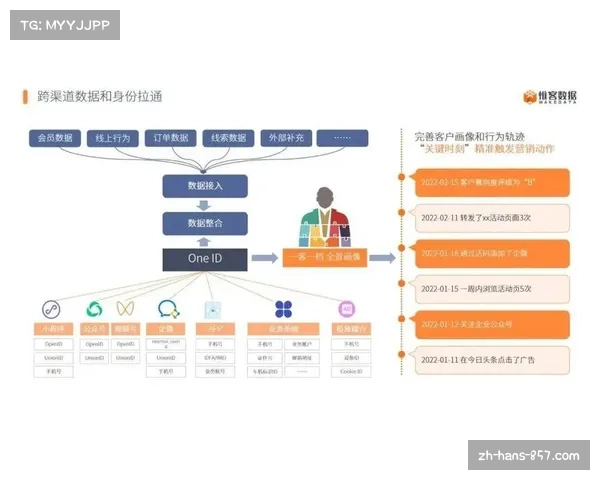Click the 2022-01-11 在今日头条点击了广告 card
This screenshot has height=480, width=600.
492,360
